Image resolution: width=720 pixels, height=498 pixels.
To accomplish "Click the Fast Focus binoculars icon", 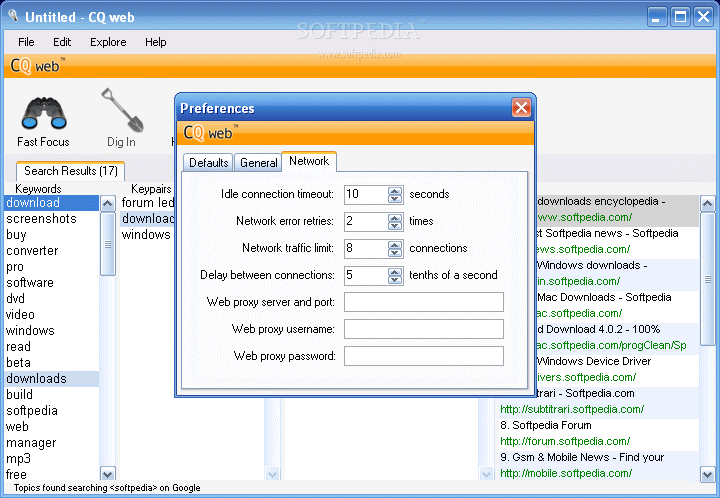I will [x=44, y=113].
